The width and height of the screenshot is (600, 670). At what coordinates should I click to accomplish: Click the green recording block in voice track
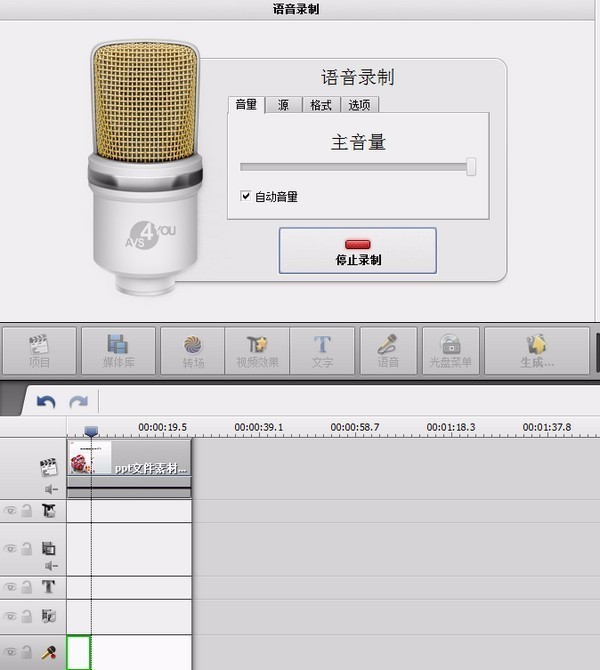tap(79, 652)
